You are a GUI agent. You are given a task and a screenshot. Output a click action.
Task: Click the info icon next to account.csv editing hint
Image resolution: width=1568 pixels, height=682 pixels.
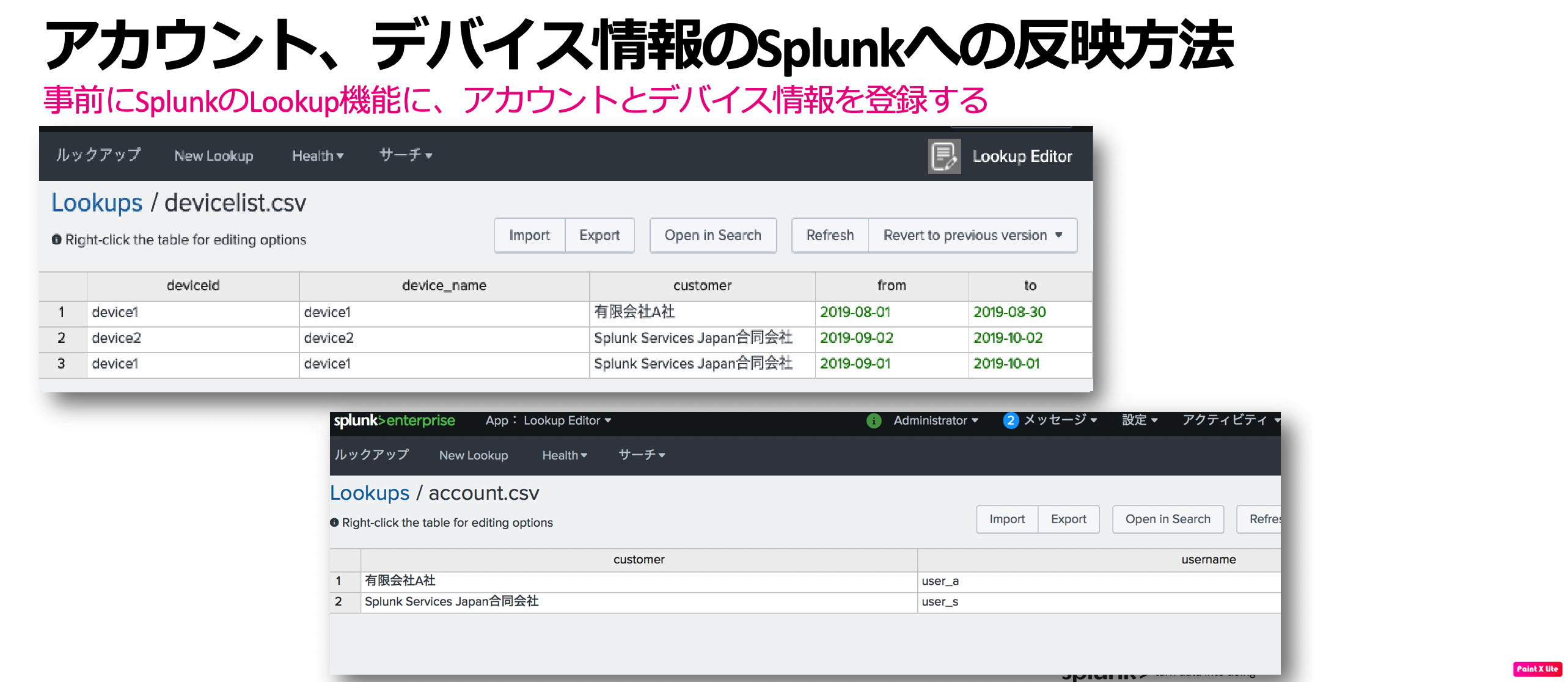[334, 522]
